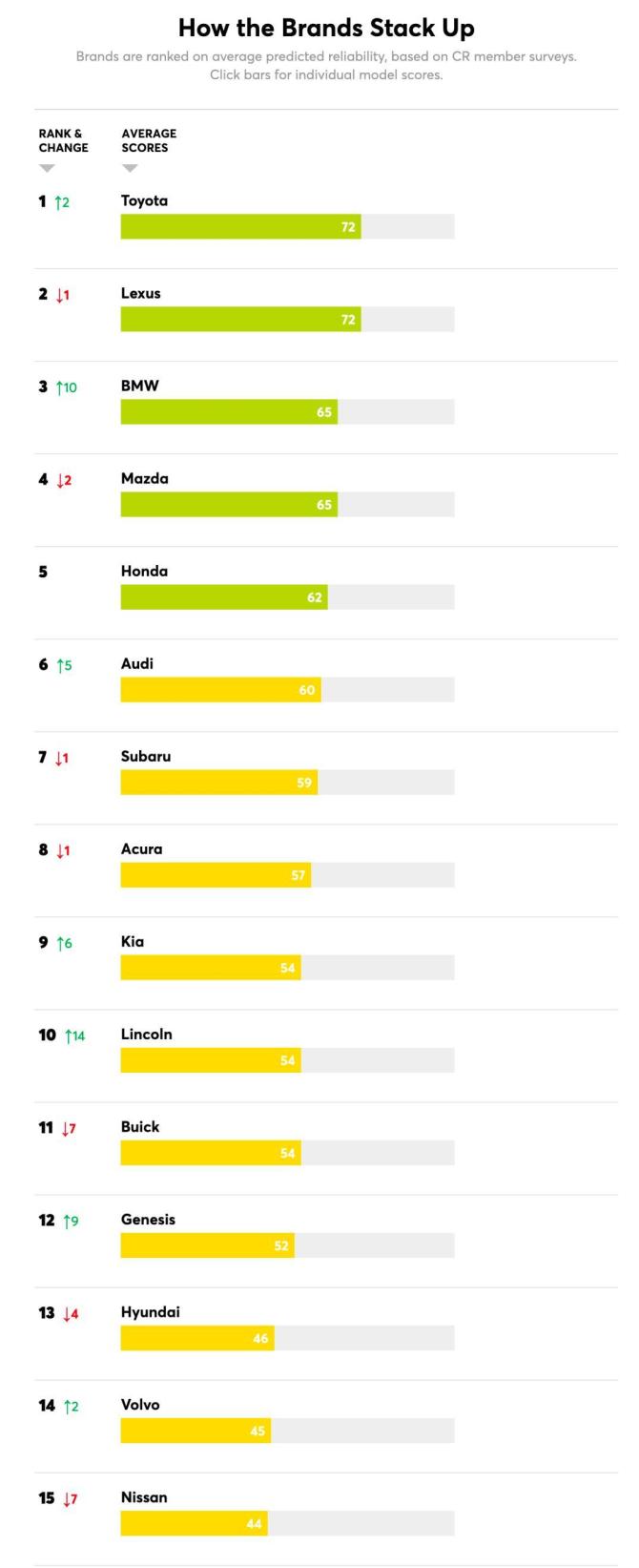Viewport: 639px width, 1568px height.
Task: Click Buick's red down-7 rank arrow
Action: coord(69,1128)
